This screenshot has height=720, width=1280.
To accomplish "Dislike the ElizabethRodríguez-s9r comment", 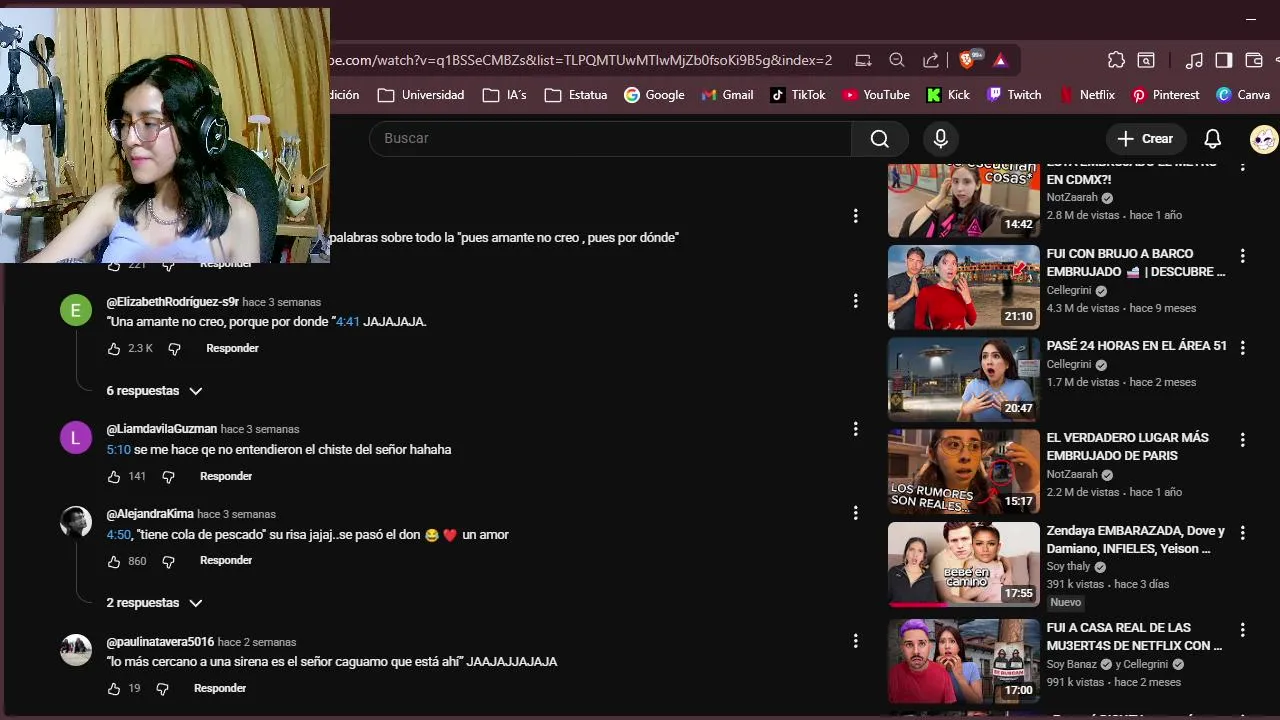I will coord(174,348).
